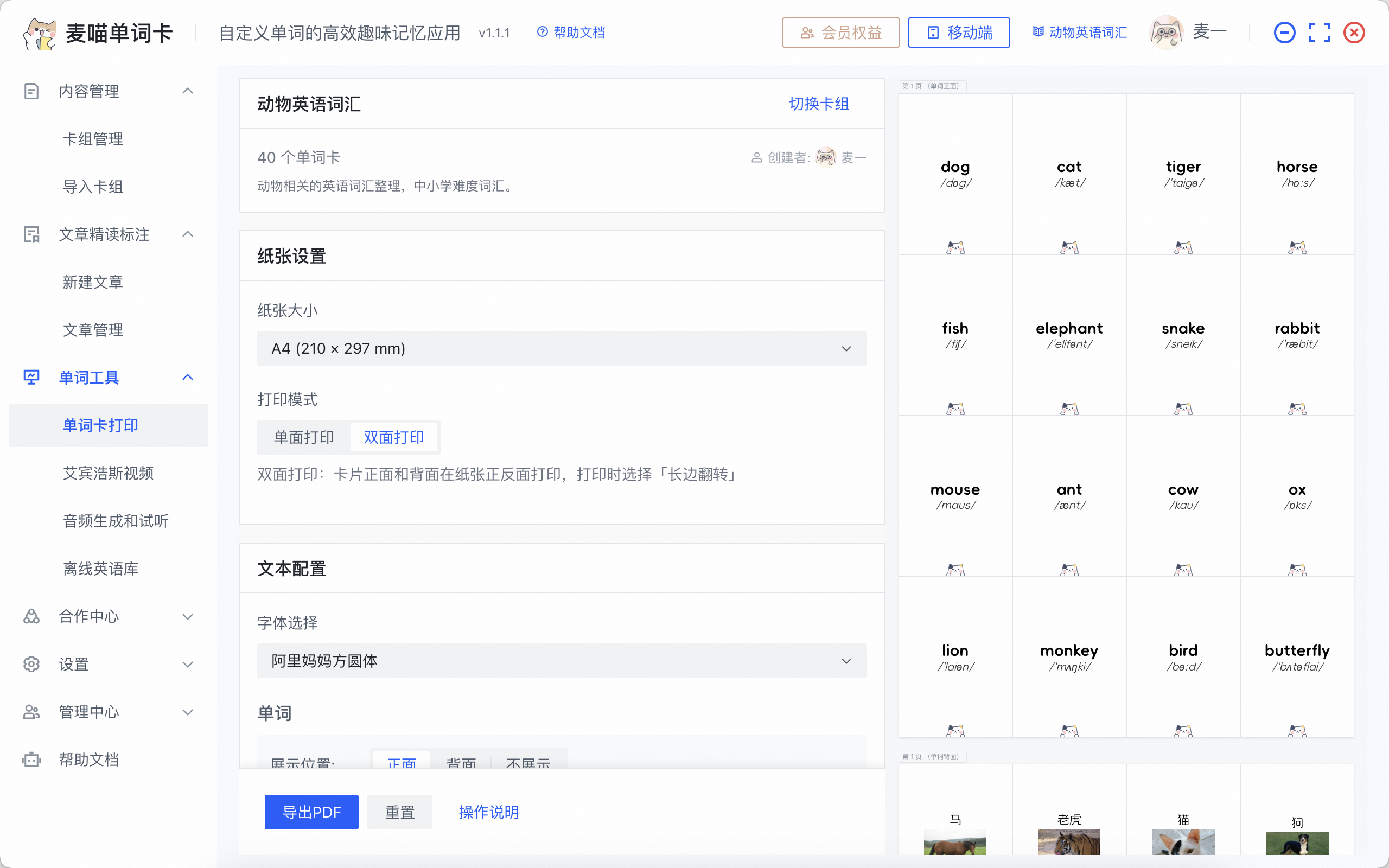Image resolution: width=1389 pixels, height=868 pixels.
Task: Collapse the 单词工具 section
Action: (188, 377)
